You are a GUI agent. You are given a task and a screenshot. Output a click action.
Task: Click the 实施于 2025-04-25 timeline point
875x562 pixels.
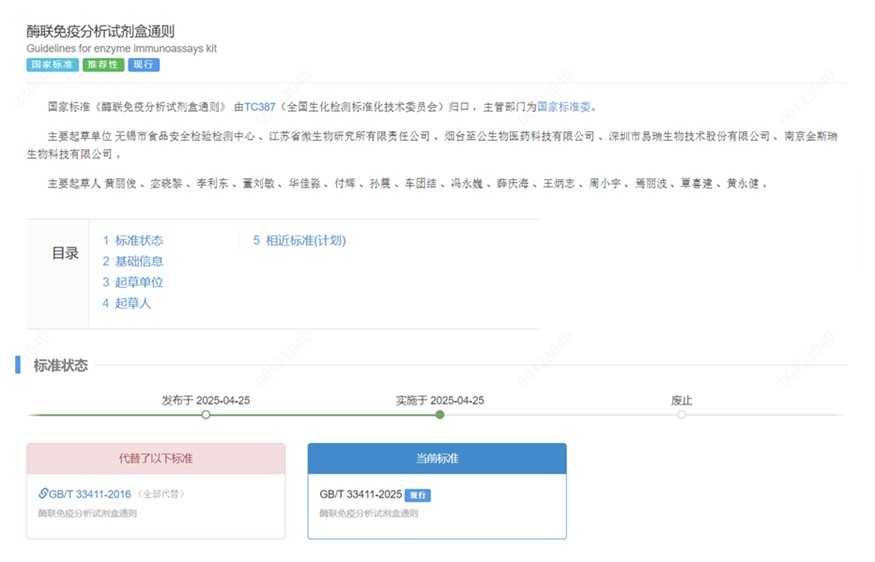pos(439,414)
